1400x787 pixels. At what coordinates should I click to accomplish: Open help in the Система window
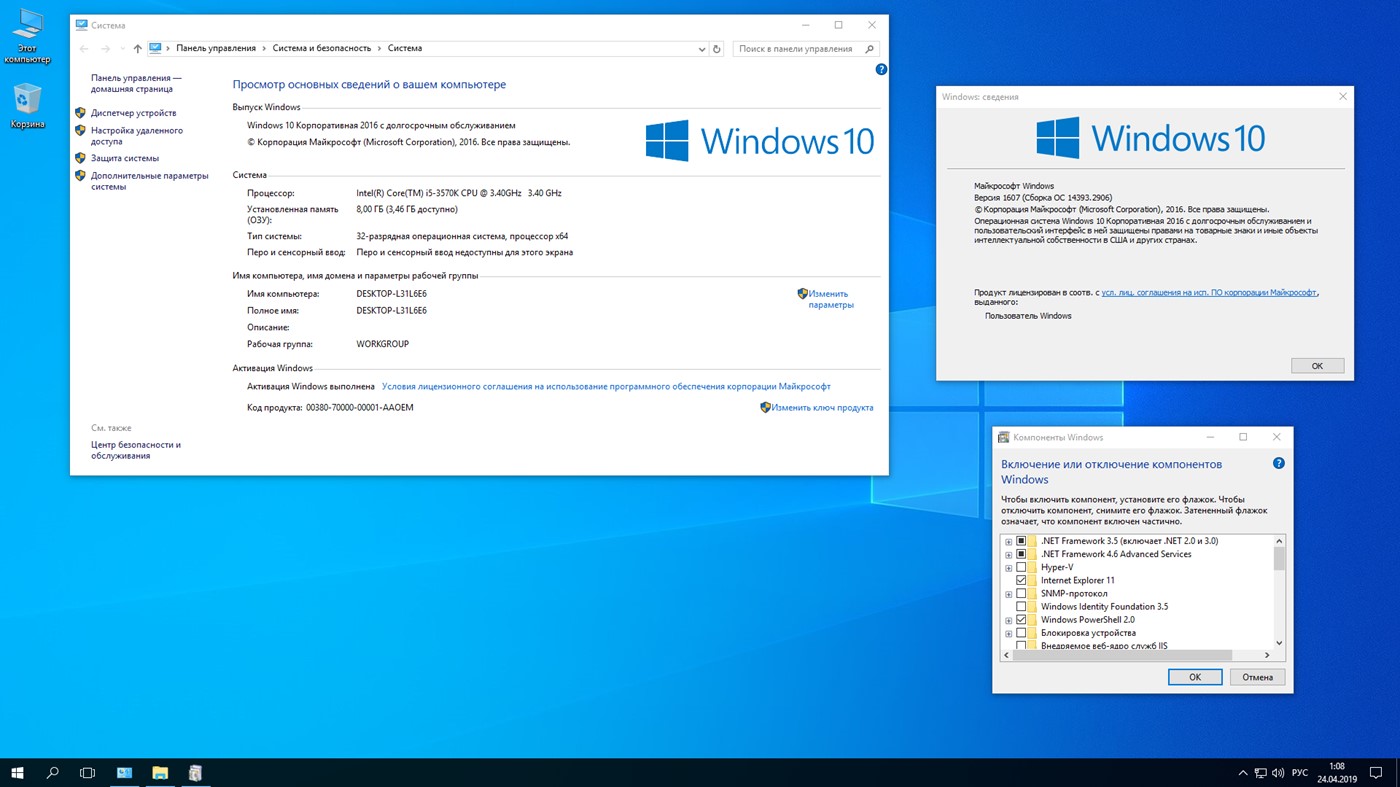pos(881,69)
